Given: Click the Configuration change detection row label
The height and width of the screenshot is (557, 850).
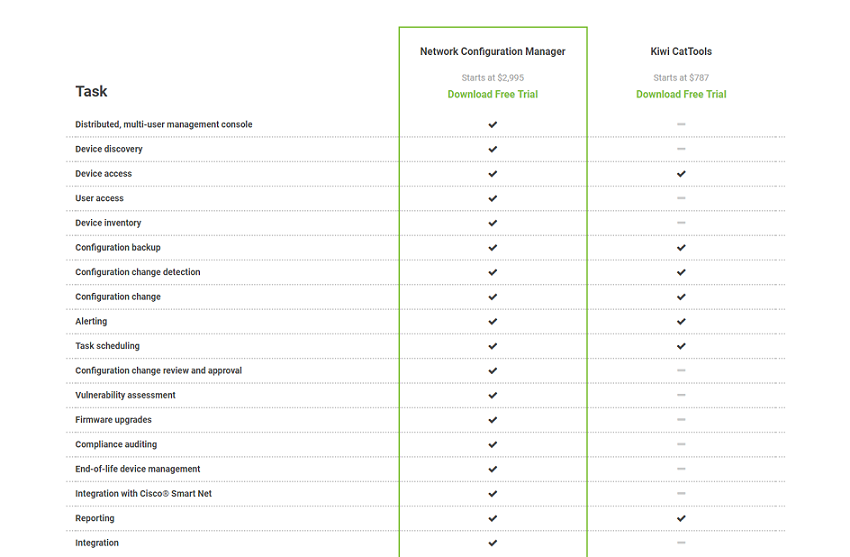Looking at the screenshot, I should tap(137, 272).
